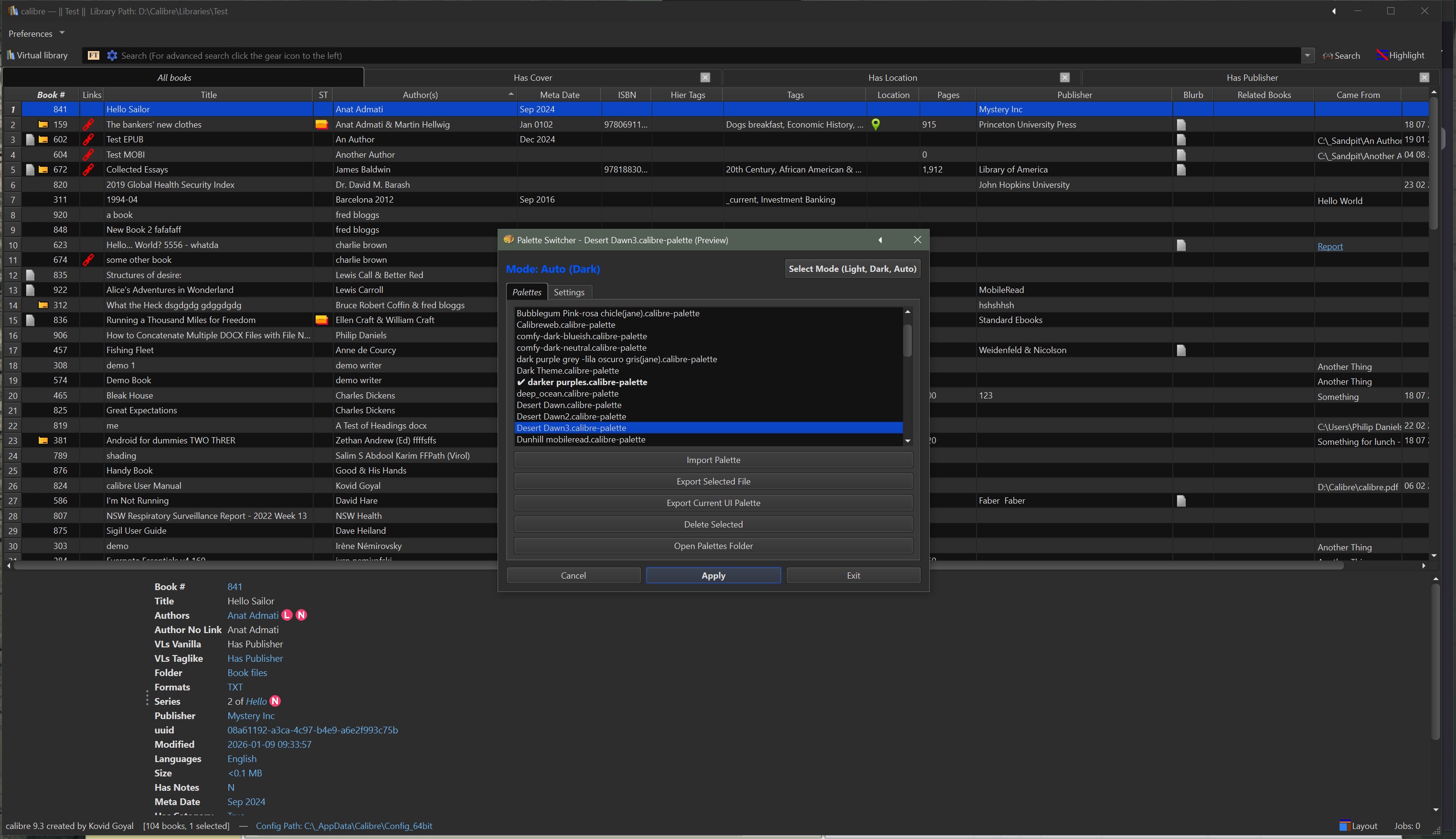The width and height of the screenshot is (1456, 839).
Task: Expand the Preferences dropdown arrow
Action: click(x=62, y=33)
